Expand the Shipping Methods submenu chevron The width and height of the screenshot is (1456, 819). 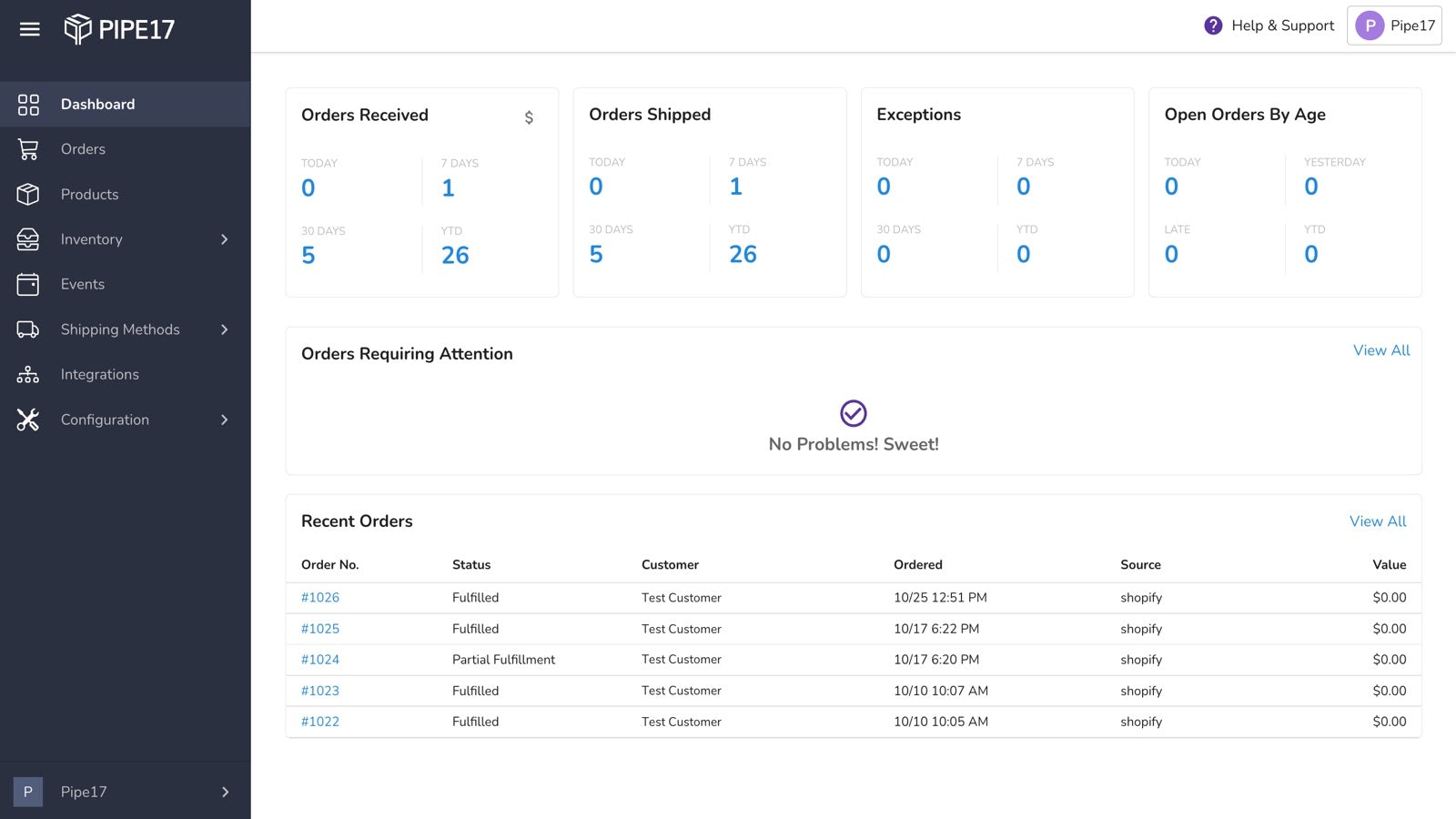point(225,329)
